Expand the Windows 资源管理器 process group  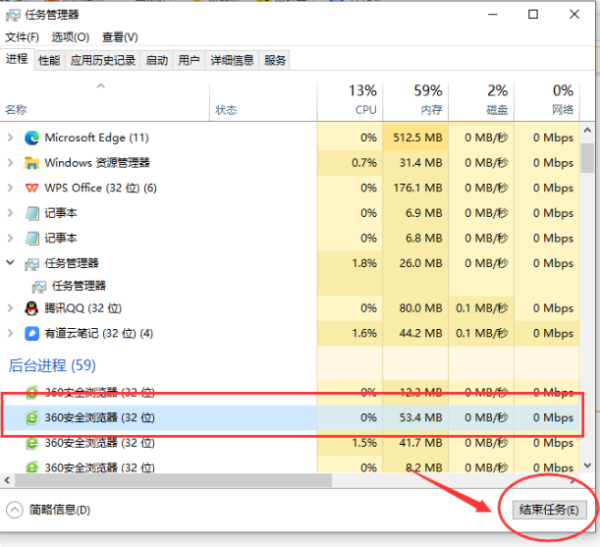(10, 163)
